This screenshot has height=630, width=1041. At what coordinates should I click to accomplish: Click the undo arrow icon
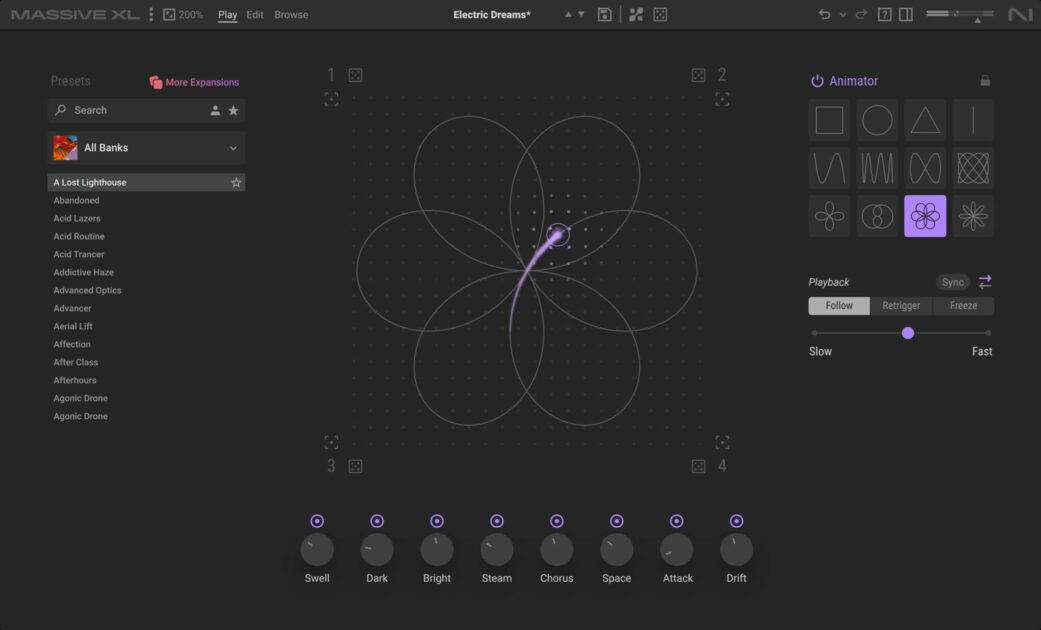825,15
